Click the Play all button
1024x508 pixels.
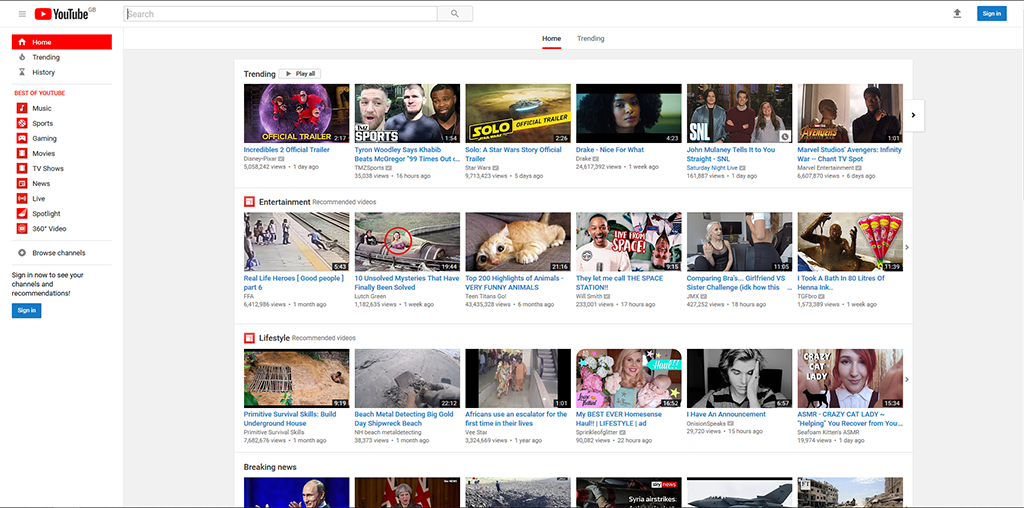300,74
